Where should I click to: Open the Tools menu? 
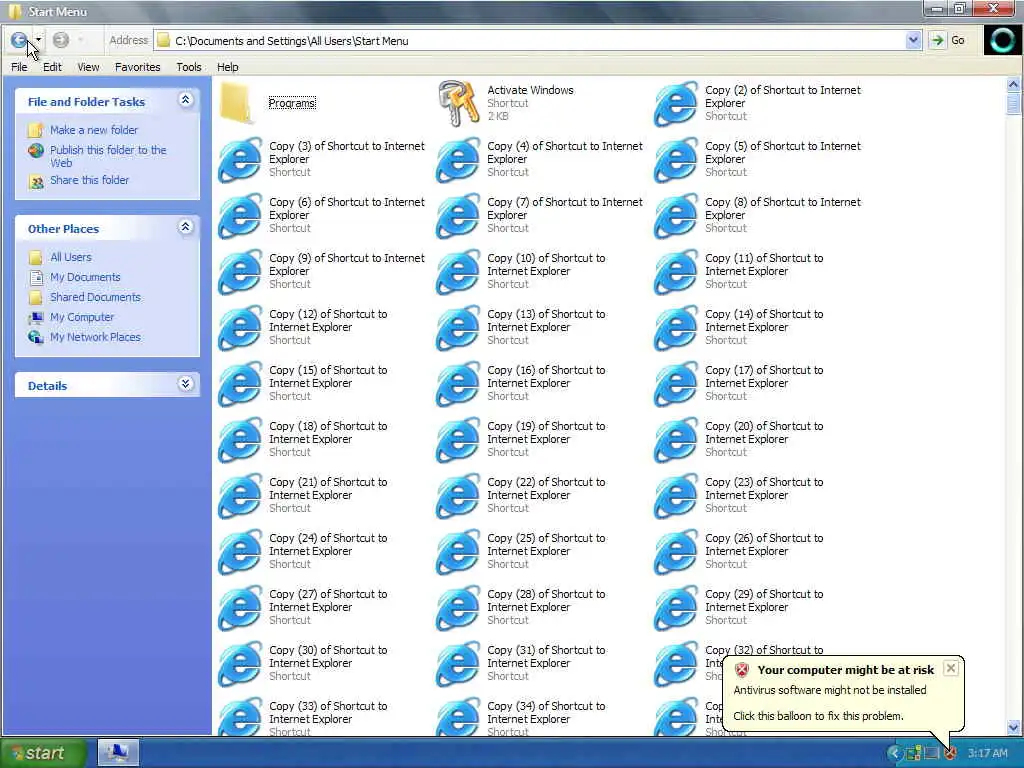(x=189, y=67)
